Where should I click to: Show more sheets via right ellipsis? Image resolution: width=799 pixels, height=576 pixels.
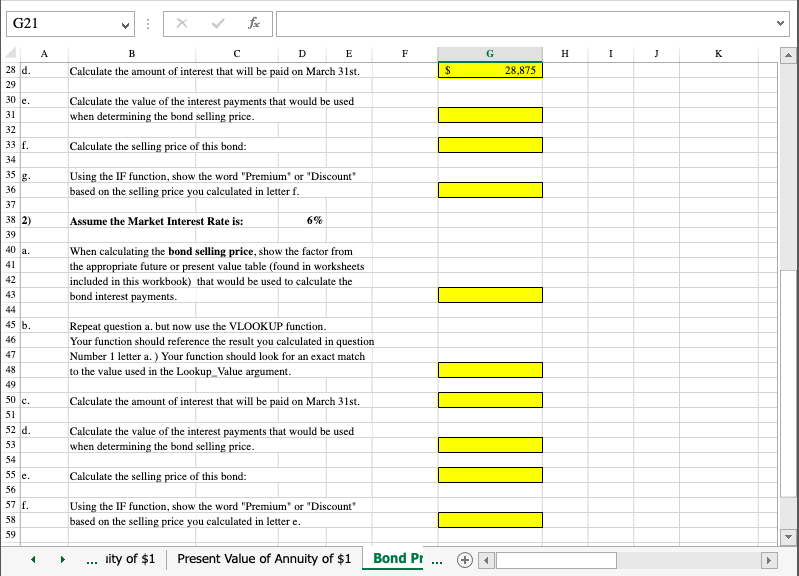point(437,560)
